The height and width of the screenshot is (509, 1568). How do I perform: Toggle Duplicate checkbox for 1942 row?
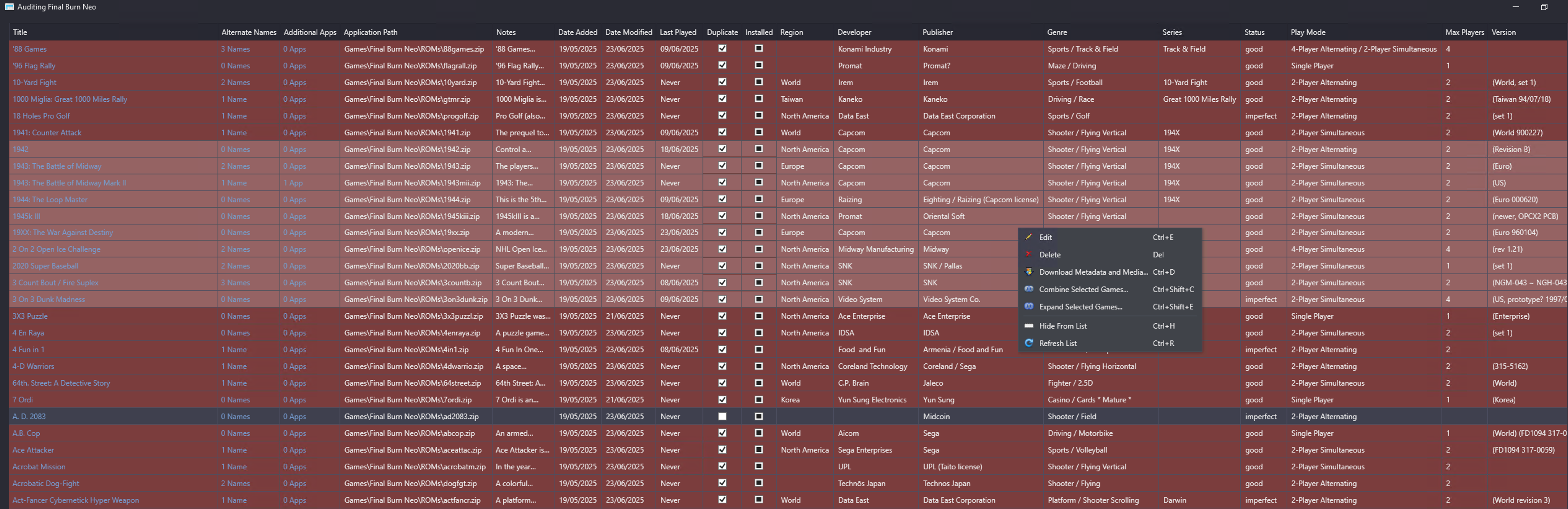pos(722,148)
